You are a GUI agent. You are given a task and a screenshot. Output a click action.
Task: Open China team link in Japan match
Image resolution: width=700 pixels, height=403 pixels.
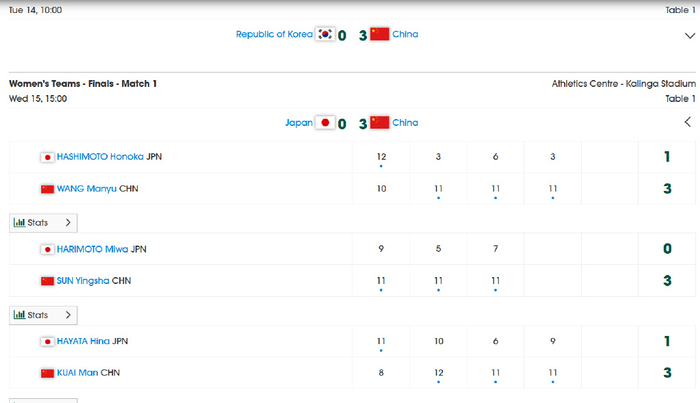tap(405, 123)
